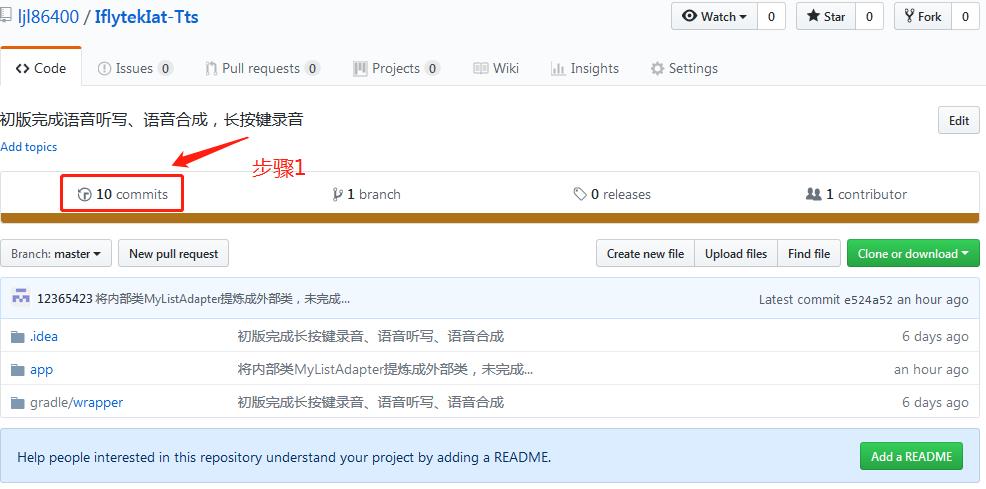Open the app row commit message
986x489 pixels.
pos(385,370)
